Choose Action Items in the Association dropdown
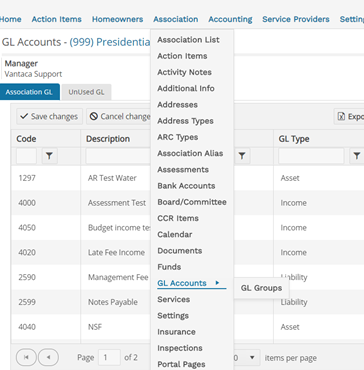This screenshot has height=370, width=364. point(182,56)
